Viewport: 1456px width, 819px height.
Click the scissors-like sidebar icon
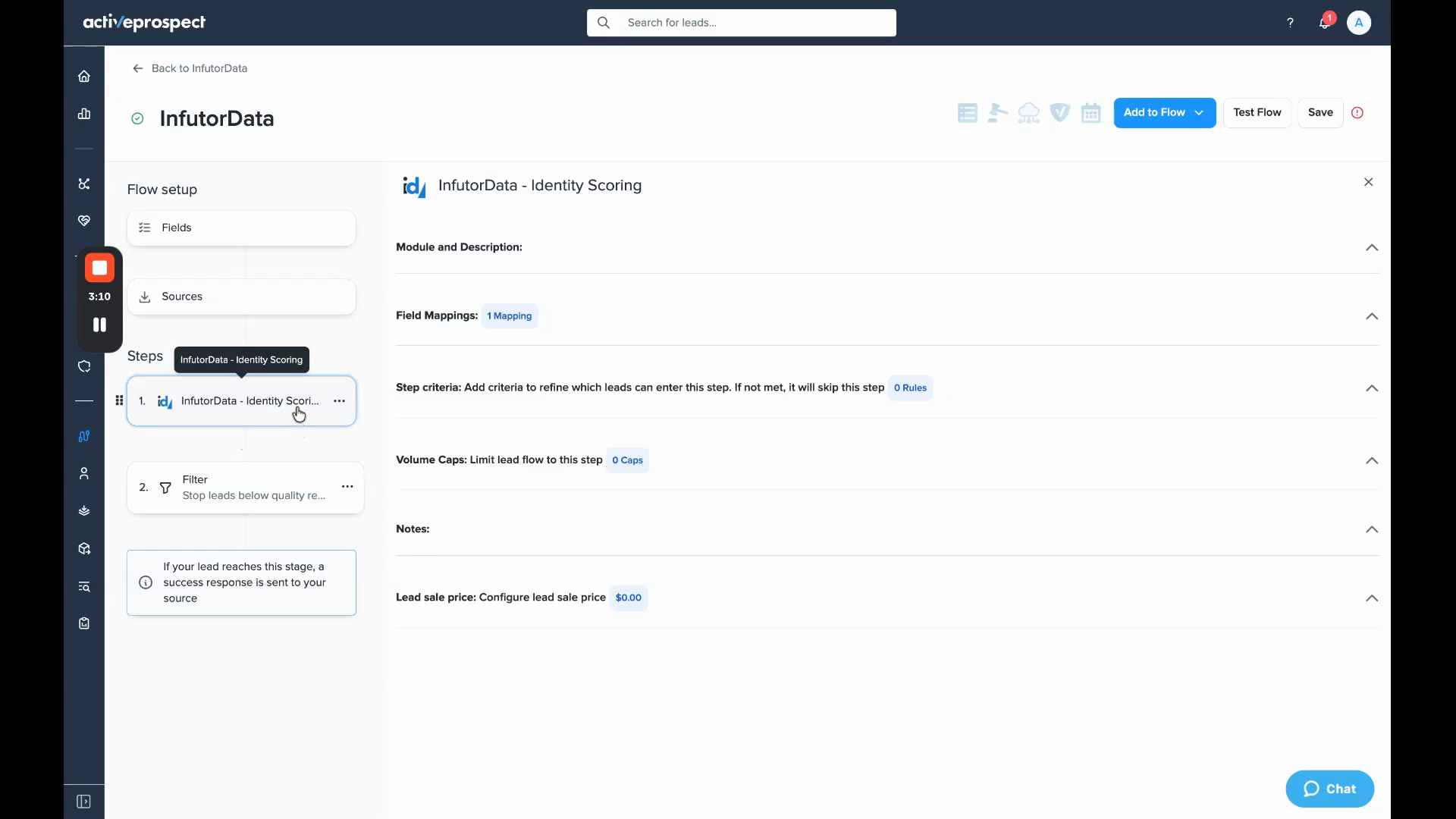click(x=84, y=184)
